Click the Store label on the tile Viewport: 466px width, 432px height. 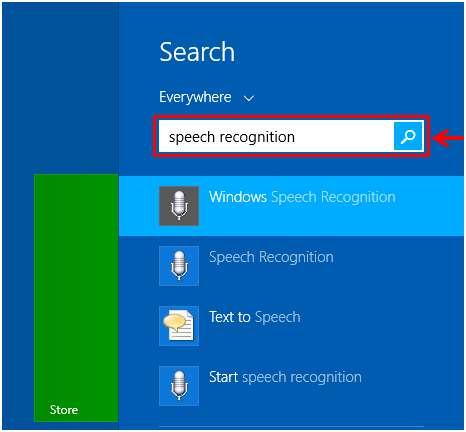coord(64,410)
